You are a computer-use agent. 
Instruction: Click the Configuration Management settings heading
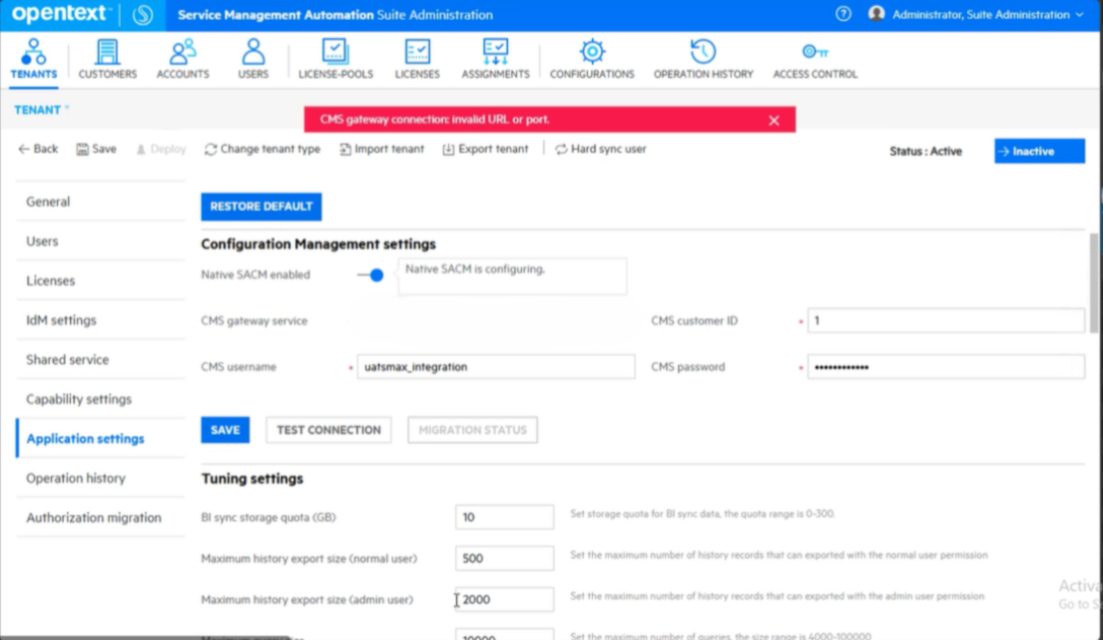pos(319,244)
